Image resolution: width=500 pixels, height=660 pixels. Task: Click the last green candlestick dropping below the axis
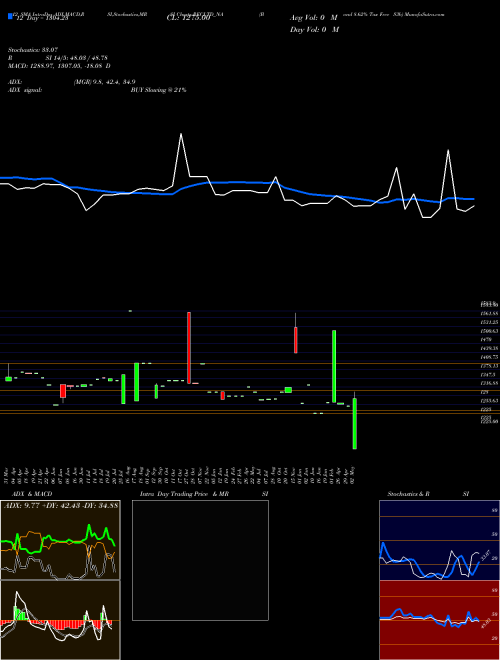click(354, 423)
